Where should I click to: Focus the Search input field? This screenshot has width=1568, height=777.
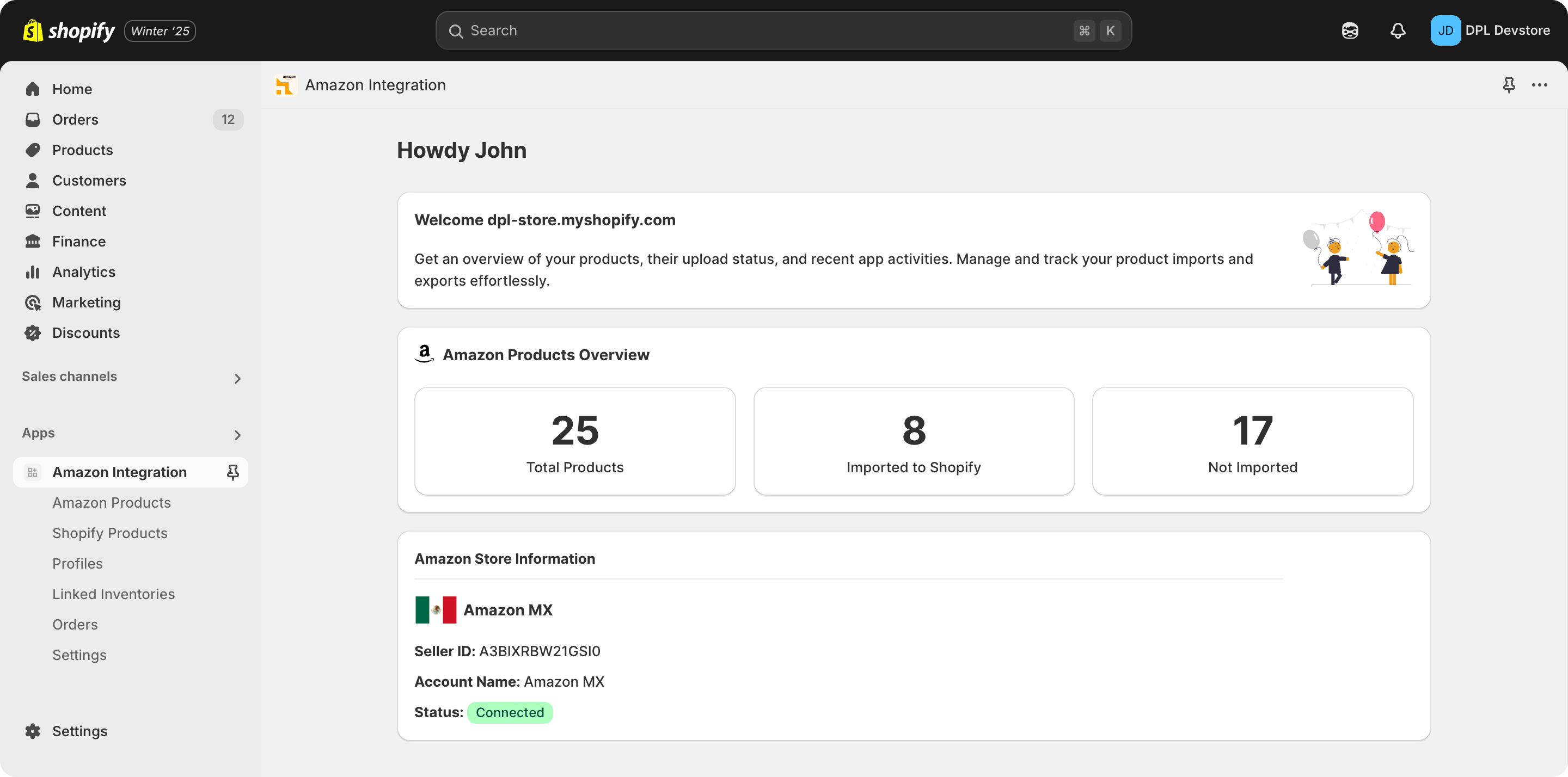click(783, 30)
